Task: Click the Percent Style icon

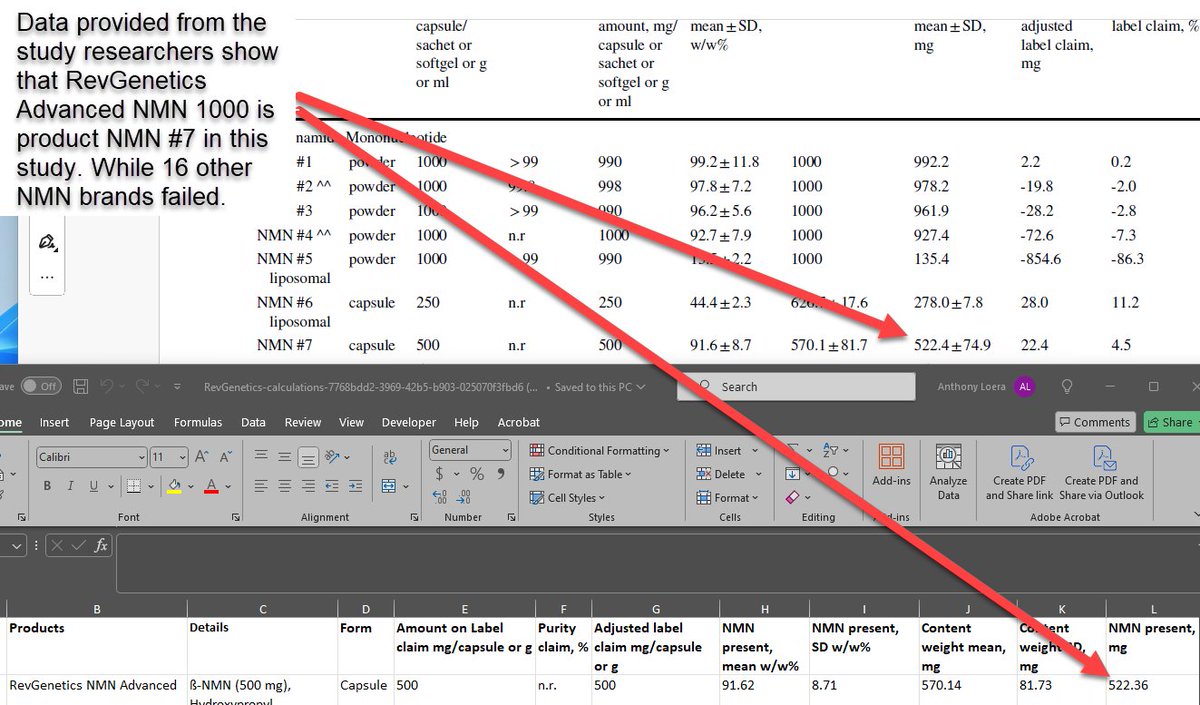Action: [x=477, y=473]
